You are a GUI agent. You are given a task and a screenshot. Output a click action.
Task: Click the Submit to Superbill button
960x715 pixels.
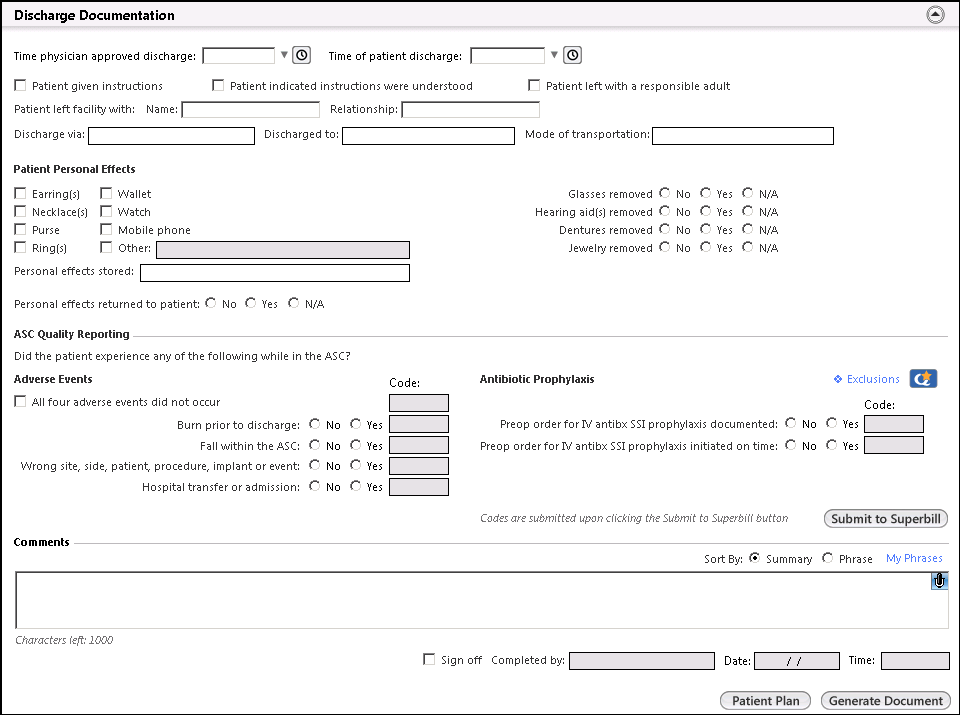point(886,518)
